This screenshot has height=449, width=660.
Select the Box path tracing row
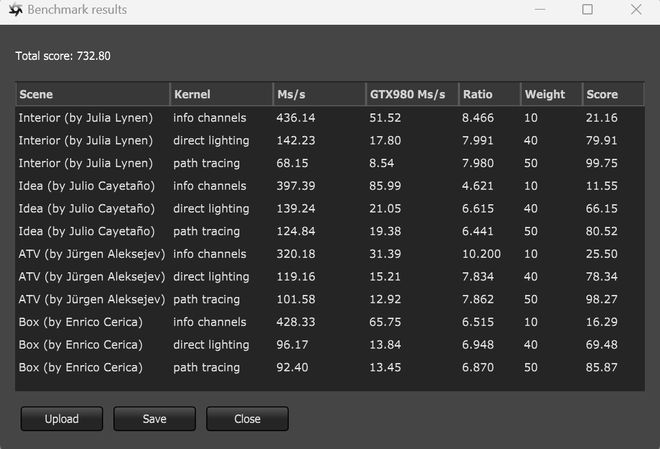coord(330,368)
